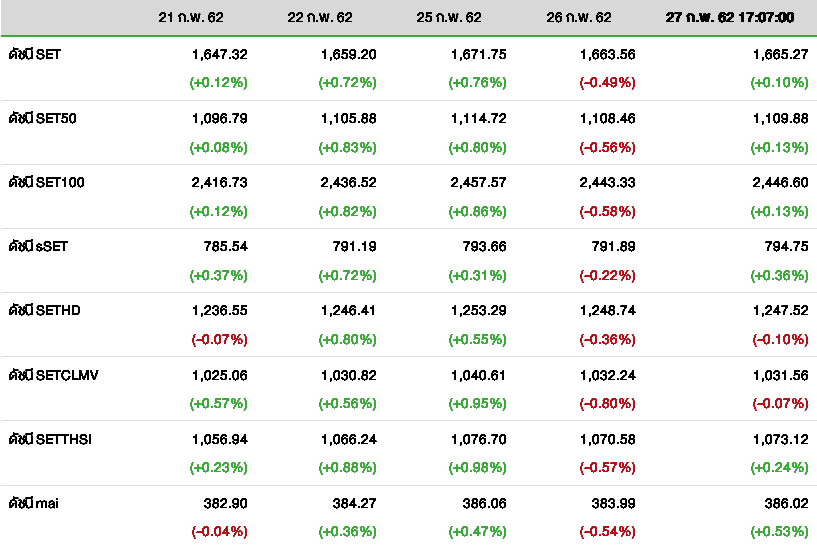Click the ดัชนี SETHD index link
Screen dimensions: 817x549
pos(45,310)
